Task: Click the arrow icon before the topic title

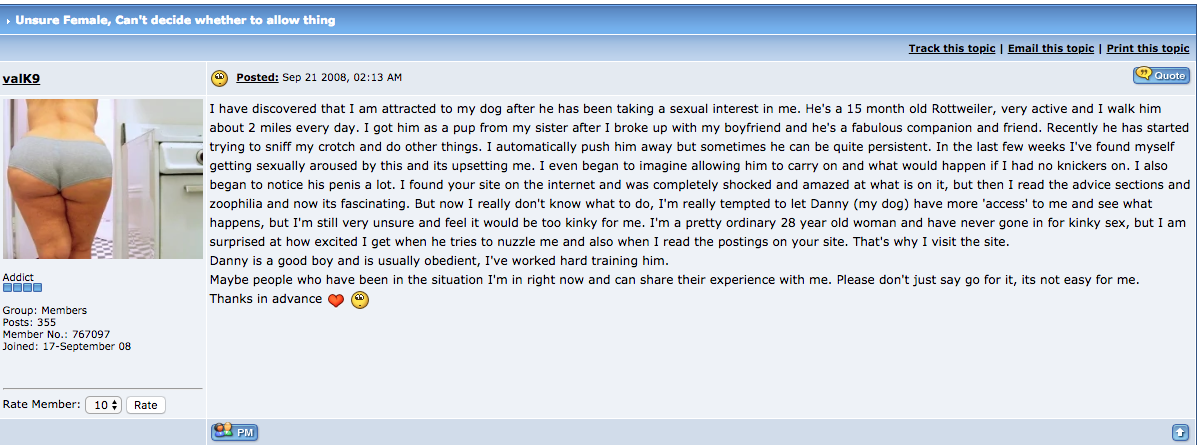Action: (8, 20)
